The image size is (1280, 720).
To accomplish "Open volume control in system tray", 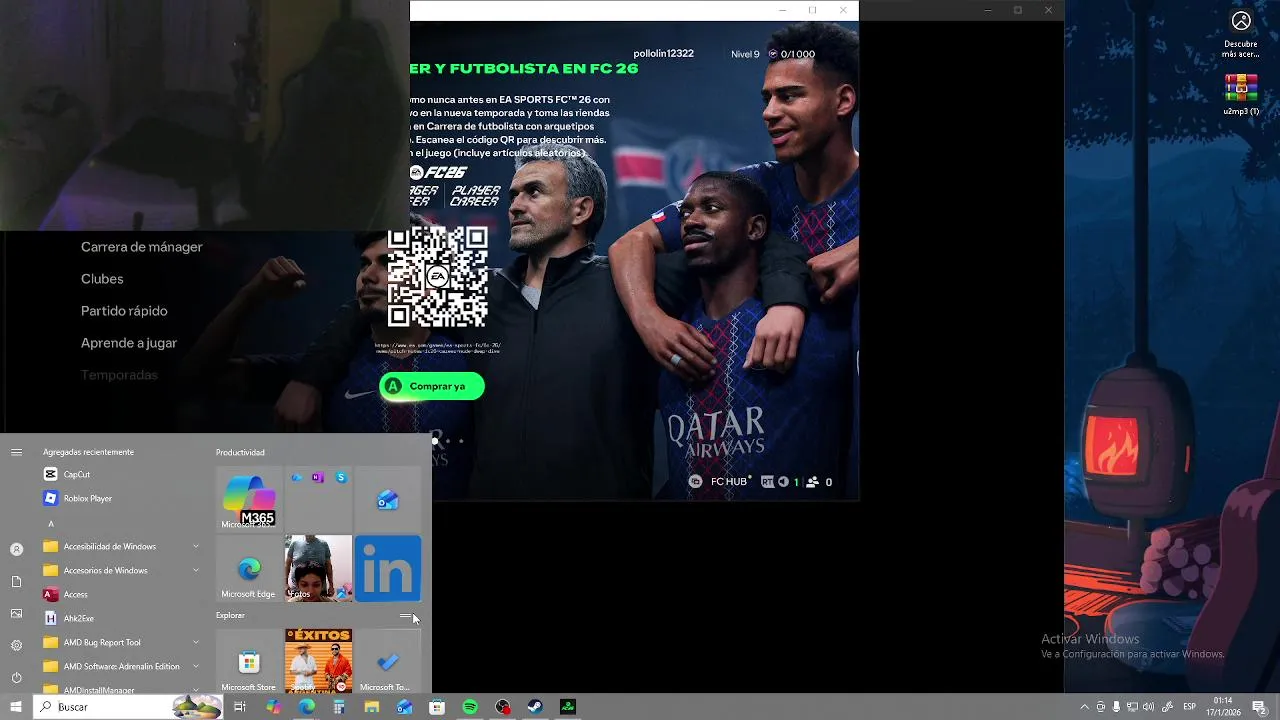I will (1148, 707).
